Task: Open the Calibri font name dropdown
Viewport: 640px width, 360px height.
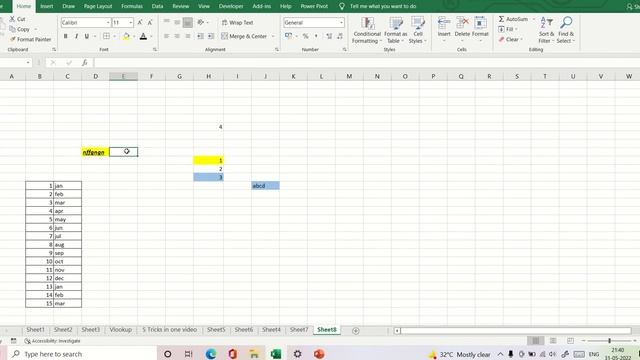Action: coord(108,23)
